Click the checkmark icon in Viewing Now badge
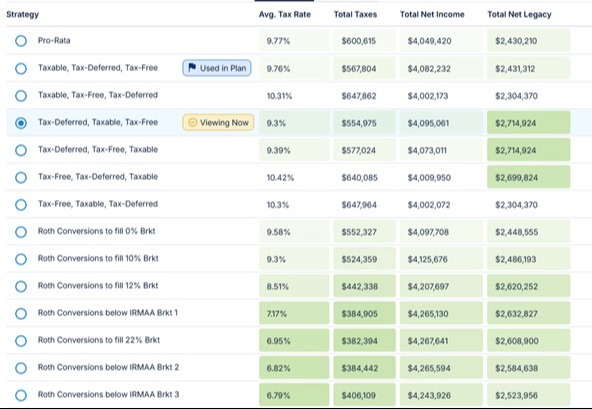Viewport: 592px width, 409px height. (193, 122)
